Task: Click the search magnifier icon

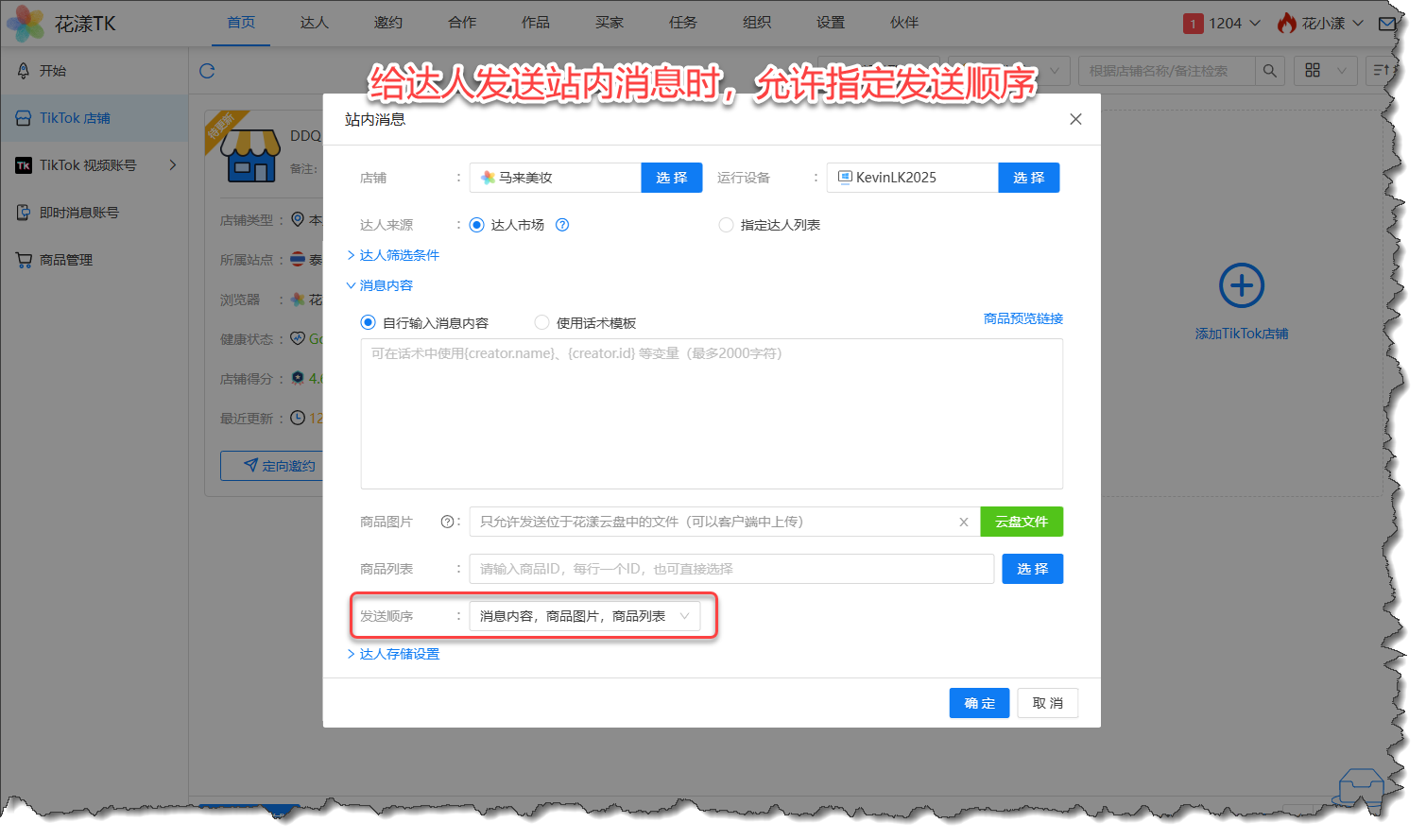Action: 1269,71
